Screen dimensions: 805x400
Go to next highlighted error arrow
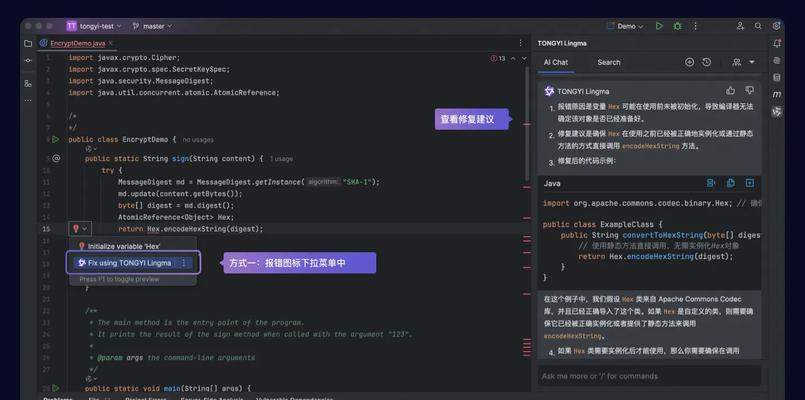(x=524, y=59)
